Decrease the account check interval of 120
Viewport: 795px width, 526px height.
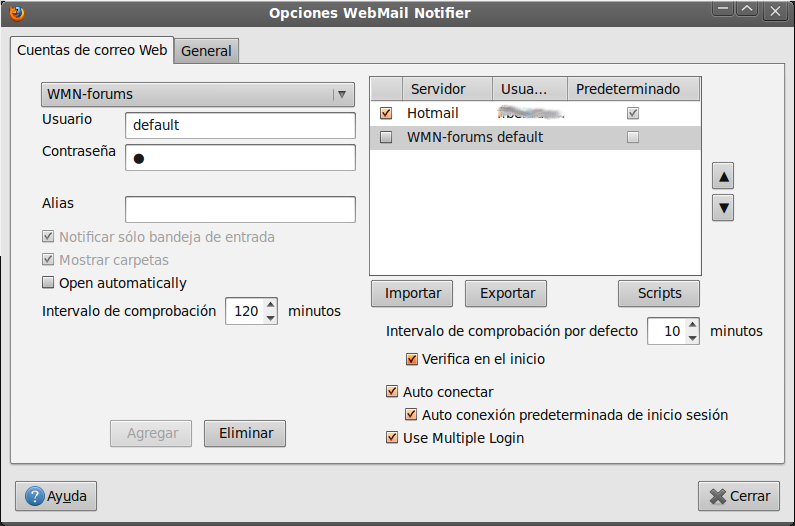[x=271, y=318]
